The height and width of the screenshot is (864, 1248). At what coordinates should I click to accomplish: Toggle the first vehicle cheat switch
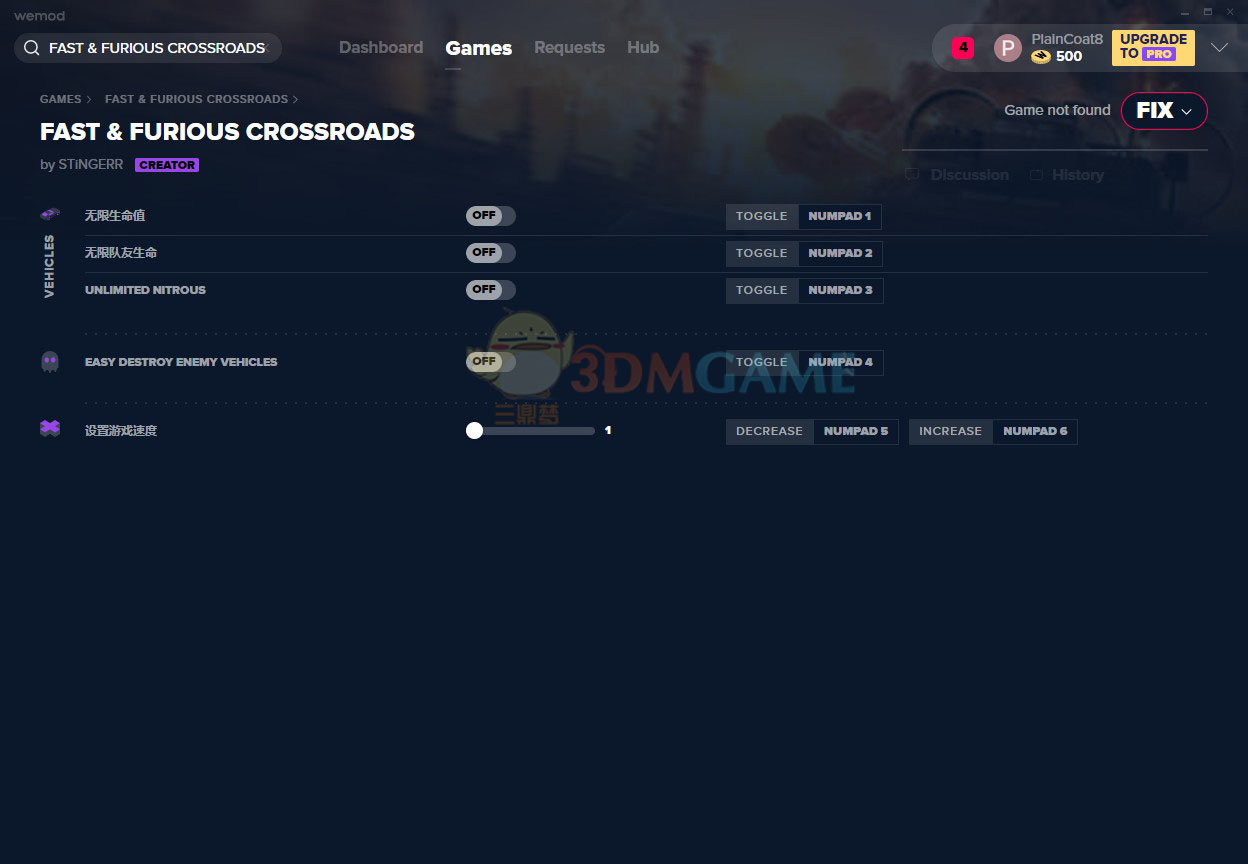490,216
